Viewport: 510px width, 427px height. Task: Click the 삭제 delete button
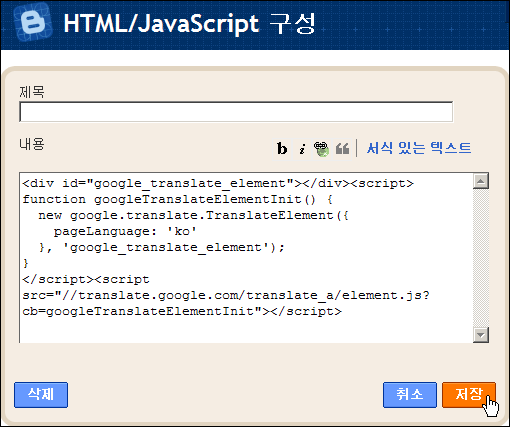[41, 395]
